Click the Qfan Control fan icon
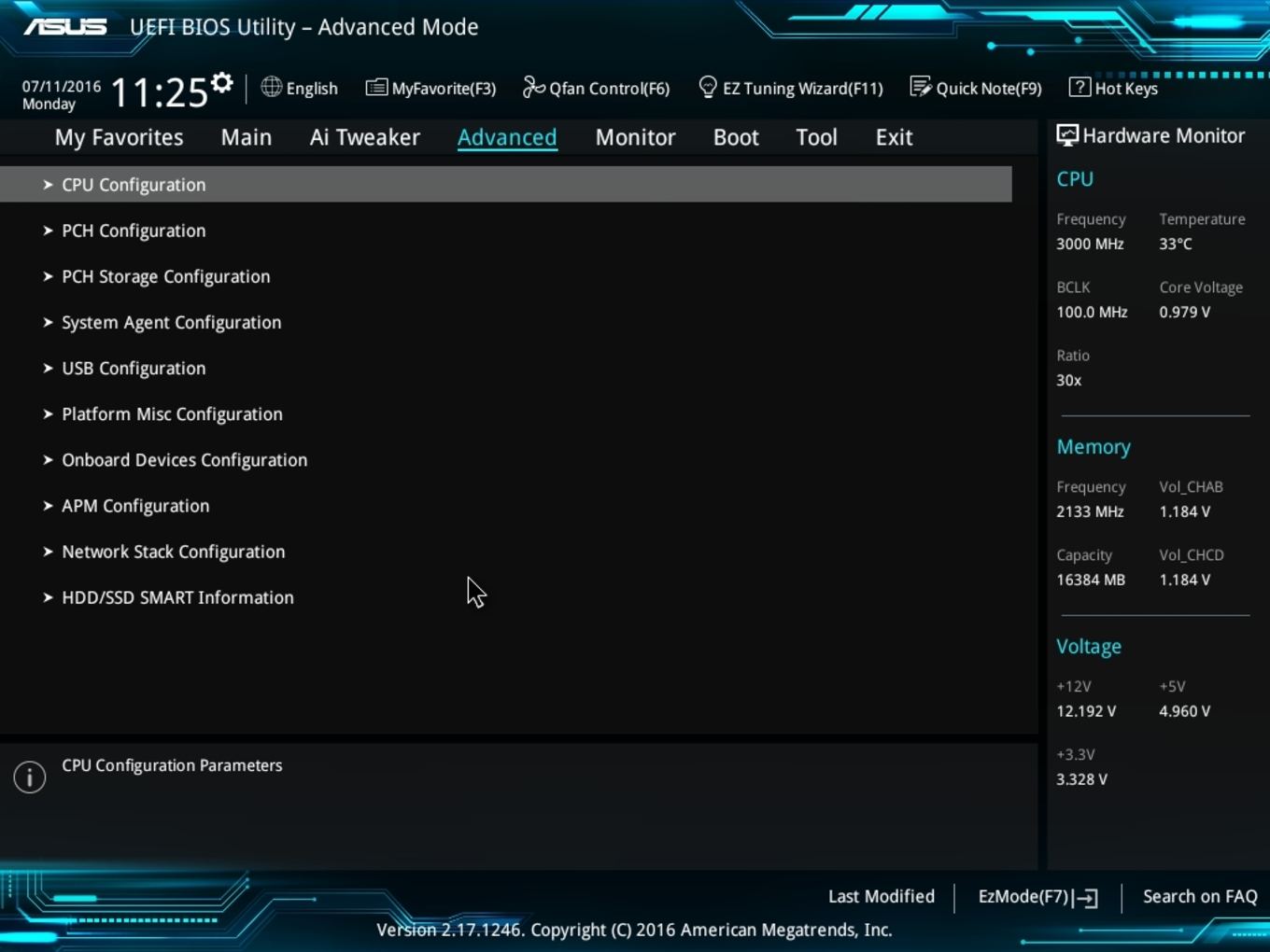Image resolution: width=1270 pixels, height=952 pixels. [533, 87]
